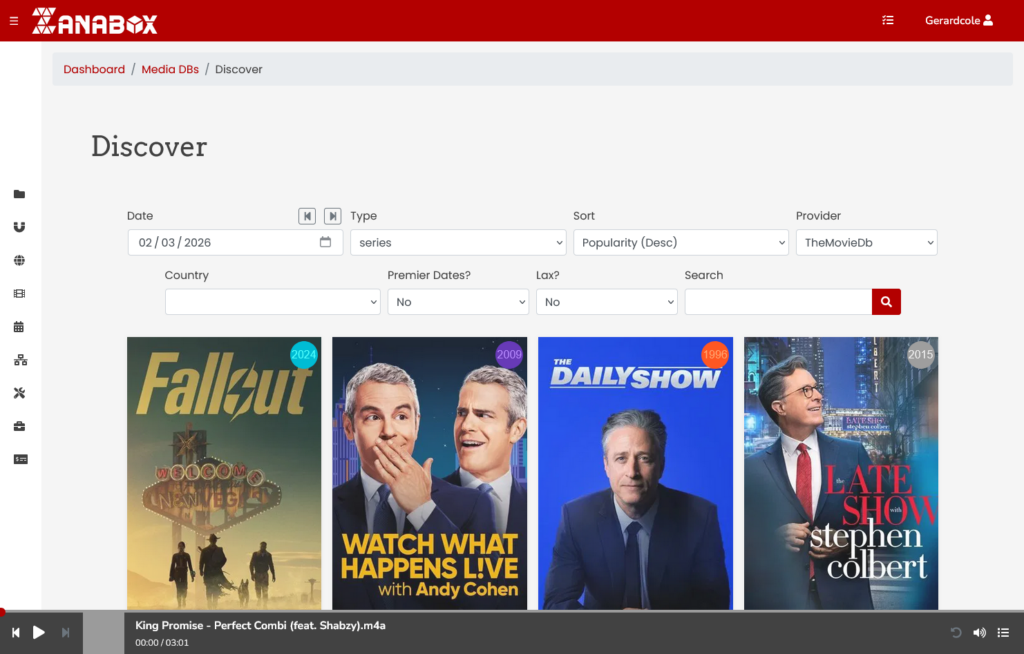1024x654 pixels.
Task: Open the Provider dropdown TheMovieDb
Action: (866, 243)
